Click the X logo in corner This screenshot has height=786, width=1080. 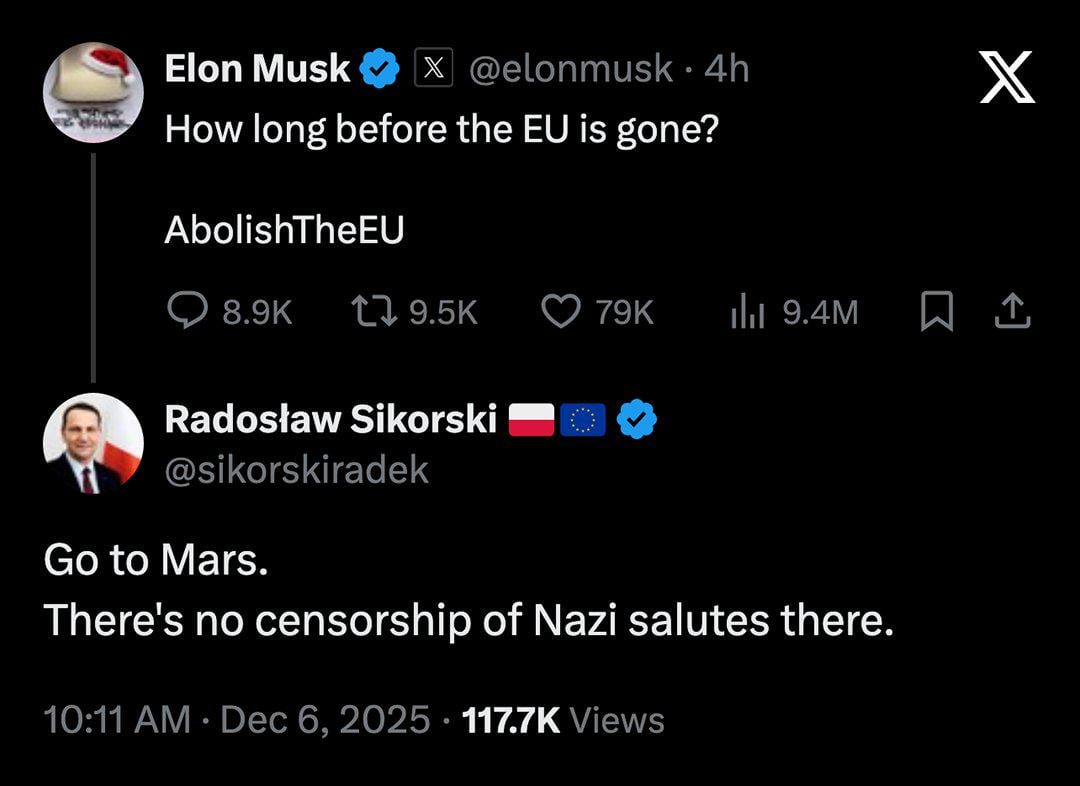[x=1007, y=77]
